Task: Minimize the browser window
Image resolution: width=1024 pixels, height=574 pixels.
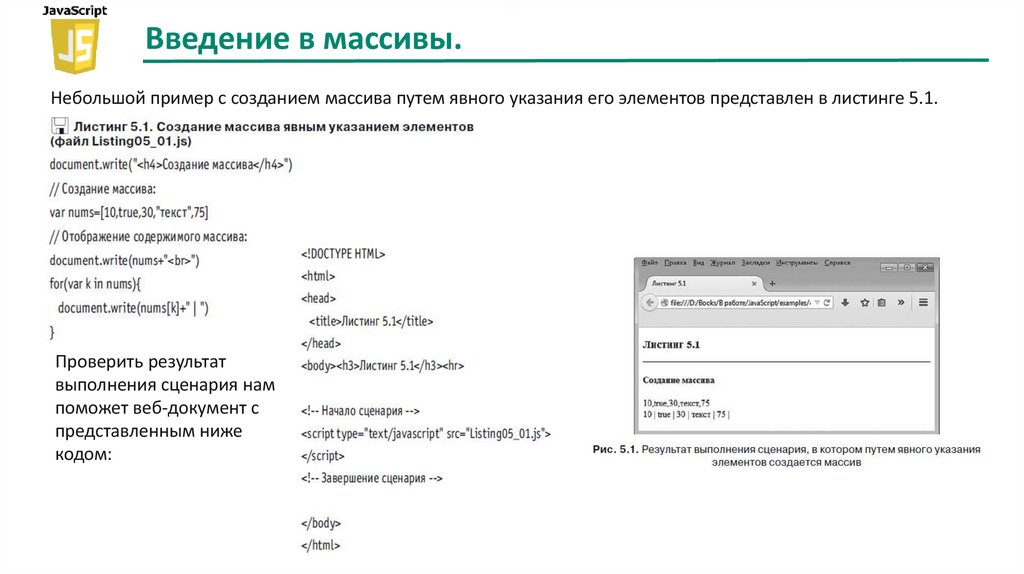Action: coord(888,267)
